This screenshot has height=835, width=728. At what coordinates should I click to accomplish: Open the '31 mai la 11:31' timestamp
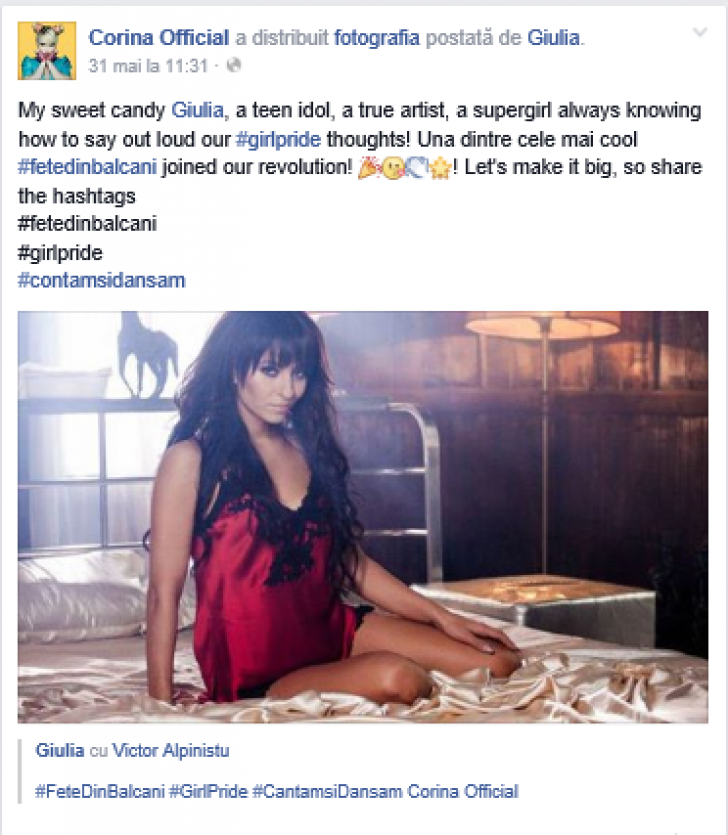coord(148,66)
